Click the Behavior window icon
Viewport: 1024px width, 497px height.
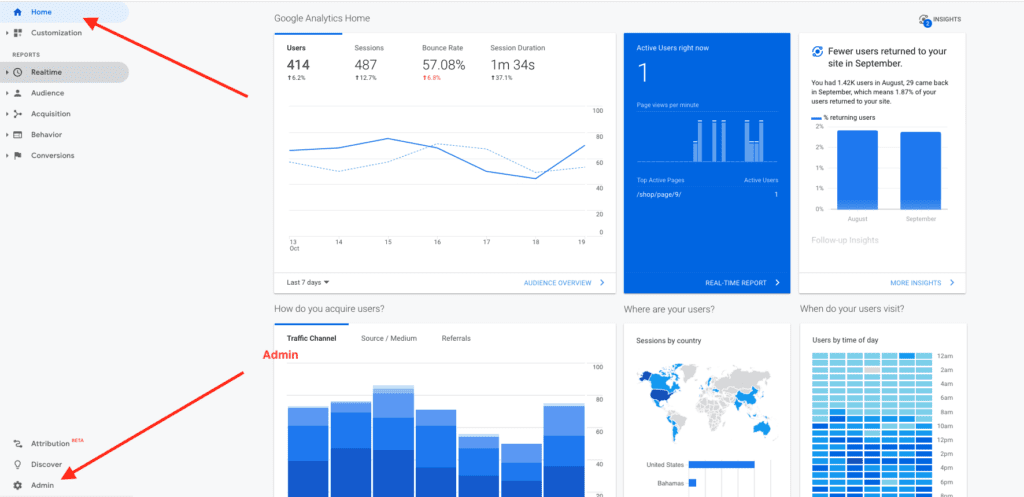click(18, 135)
